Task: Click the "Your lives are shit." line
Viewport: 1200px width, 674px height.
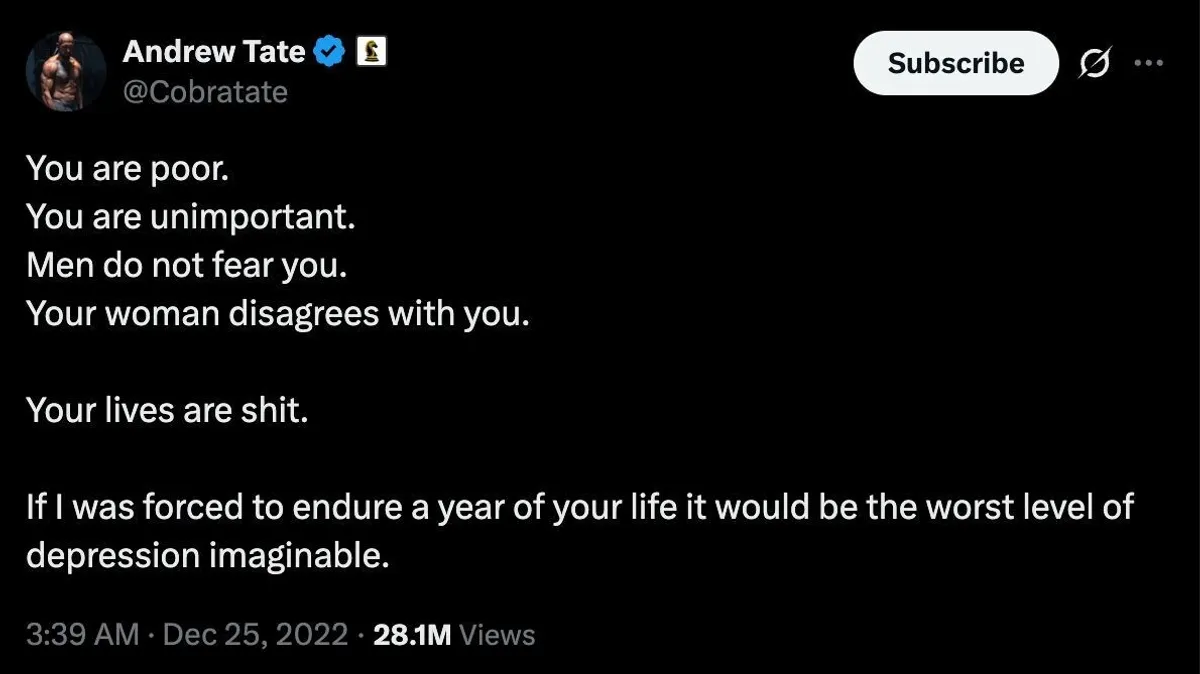Action: [x=166, y=410]
